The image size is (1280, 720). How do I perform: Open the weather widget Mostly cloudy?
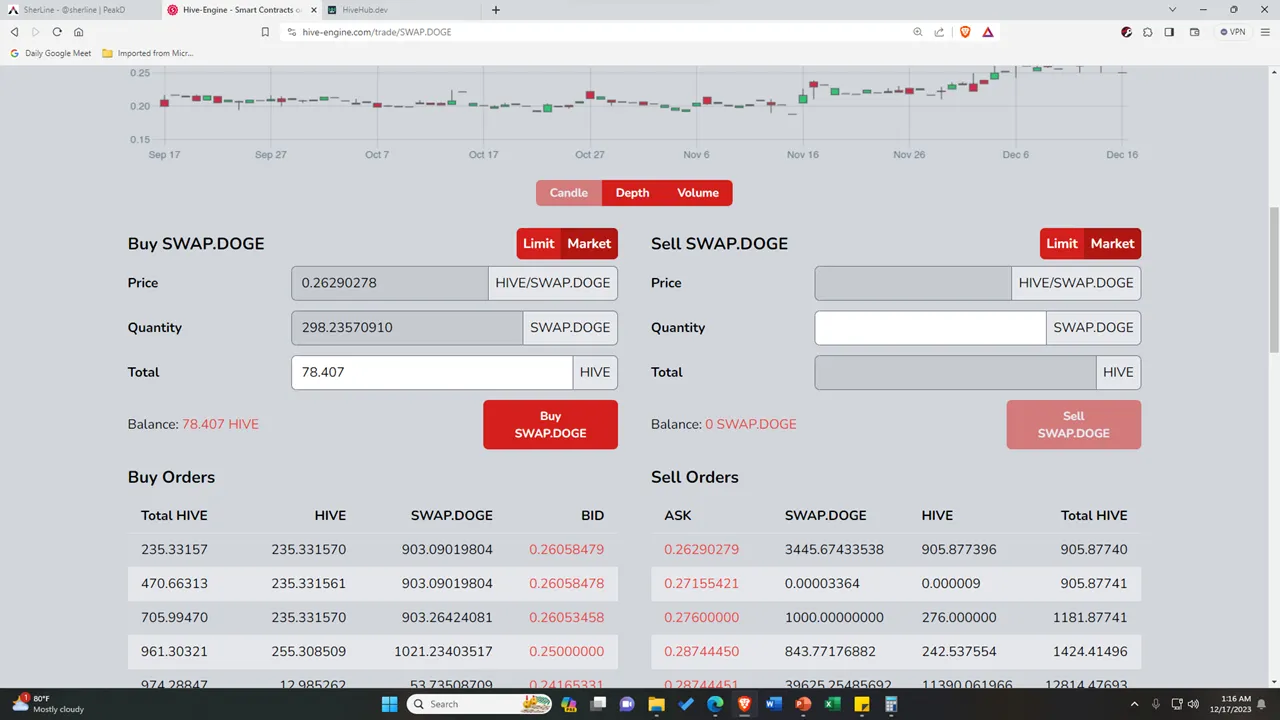(48, 704)
